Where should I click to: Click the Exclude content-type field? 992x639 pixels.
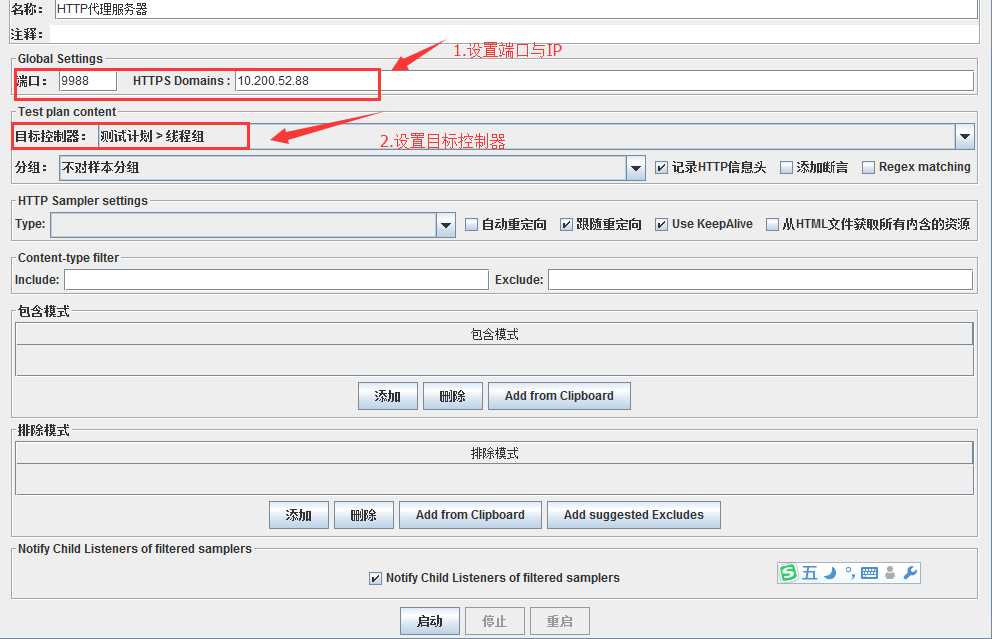tap(760, 280)
